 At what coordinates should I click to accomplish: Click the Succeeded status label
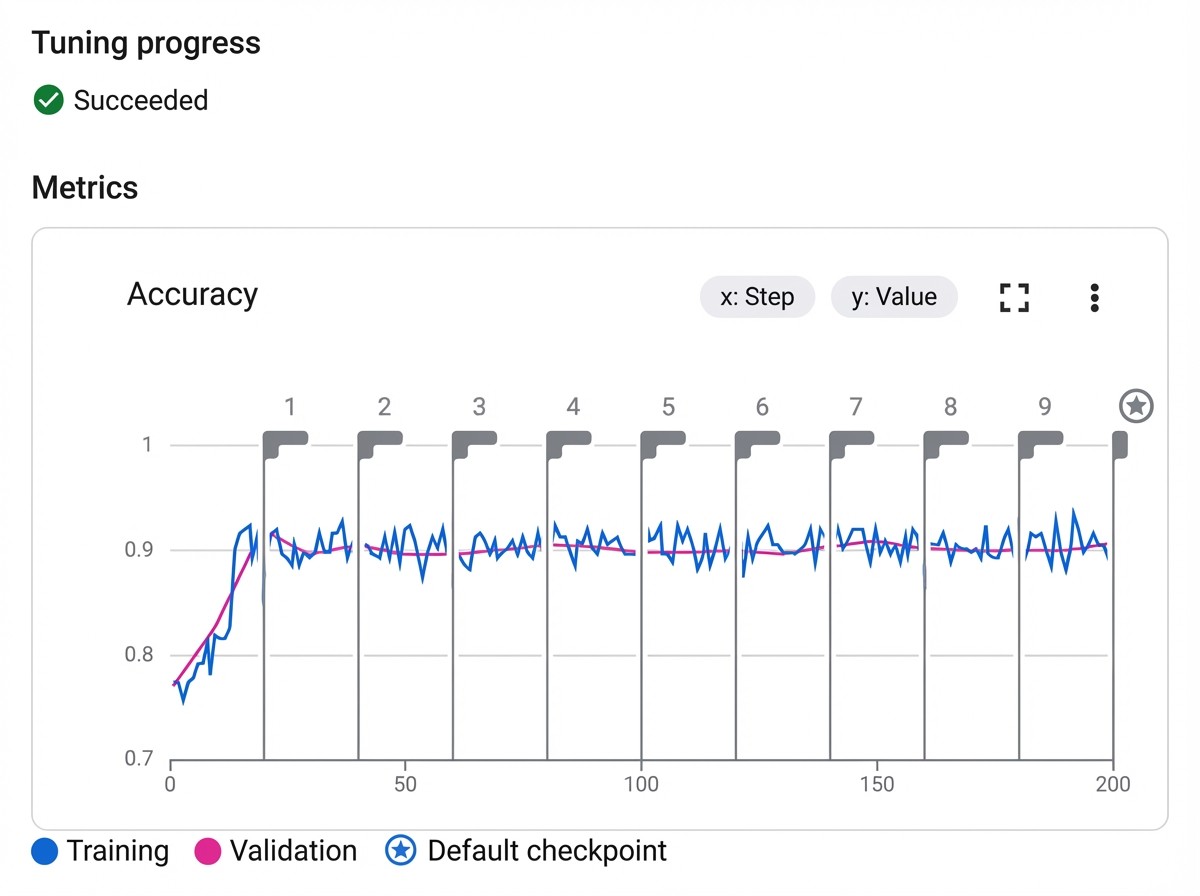point(140,100)
